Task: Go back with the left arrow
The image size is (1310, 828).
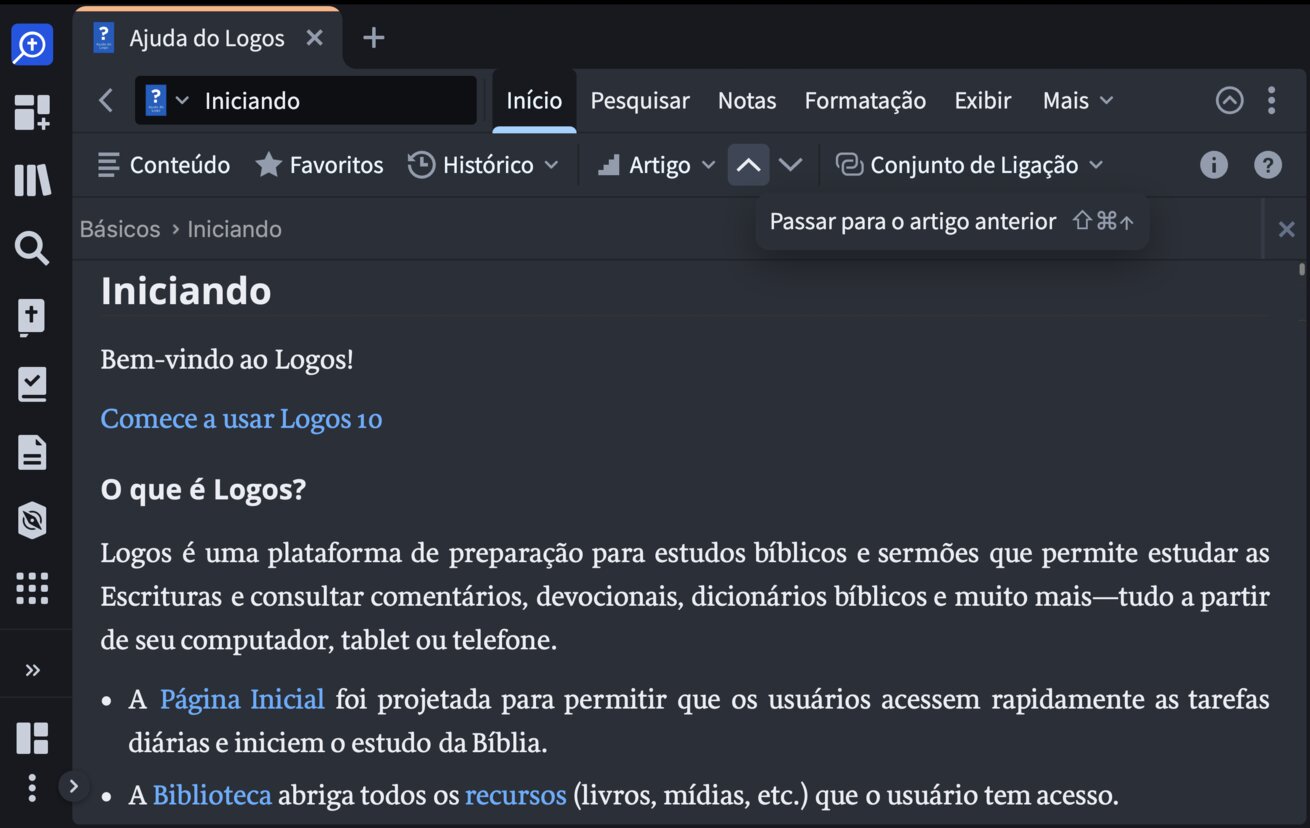Action: coord(106,100)
